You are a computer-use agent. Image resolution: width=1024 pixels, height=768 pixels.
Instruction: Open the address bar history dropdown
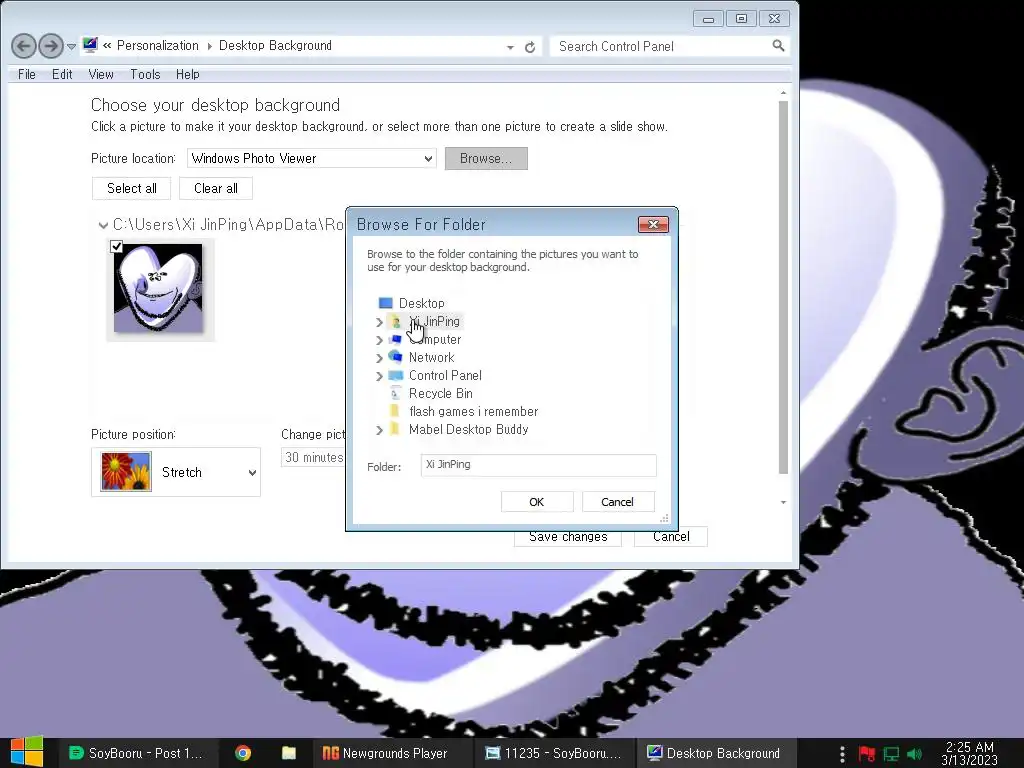(x=510, y=47)
